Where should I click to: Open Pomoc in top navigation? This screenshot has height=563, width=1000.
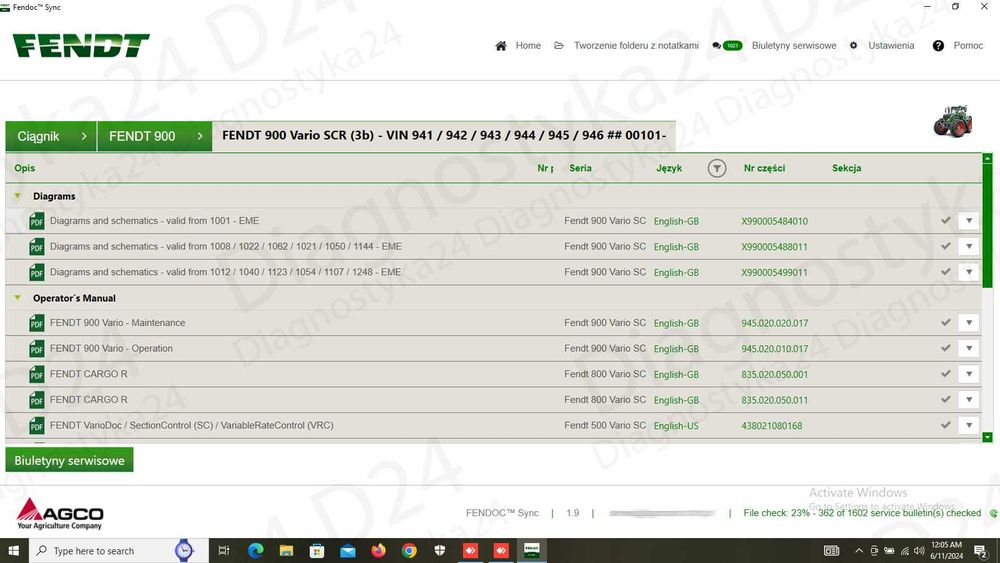[968, 46]
